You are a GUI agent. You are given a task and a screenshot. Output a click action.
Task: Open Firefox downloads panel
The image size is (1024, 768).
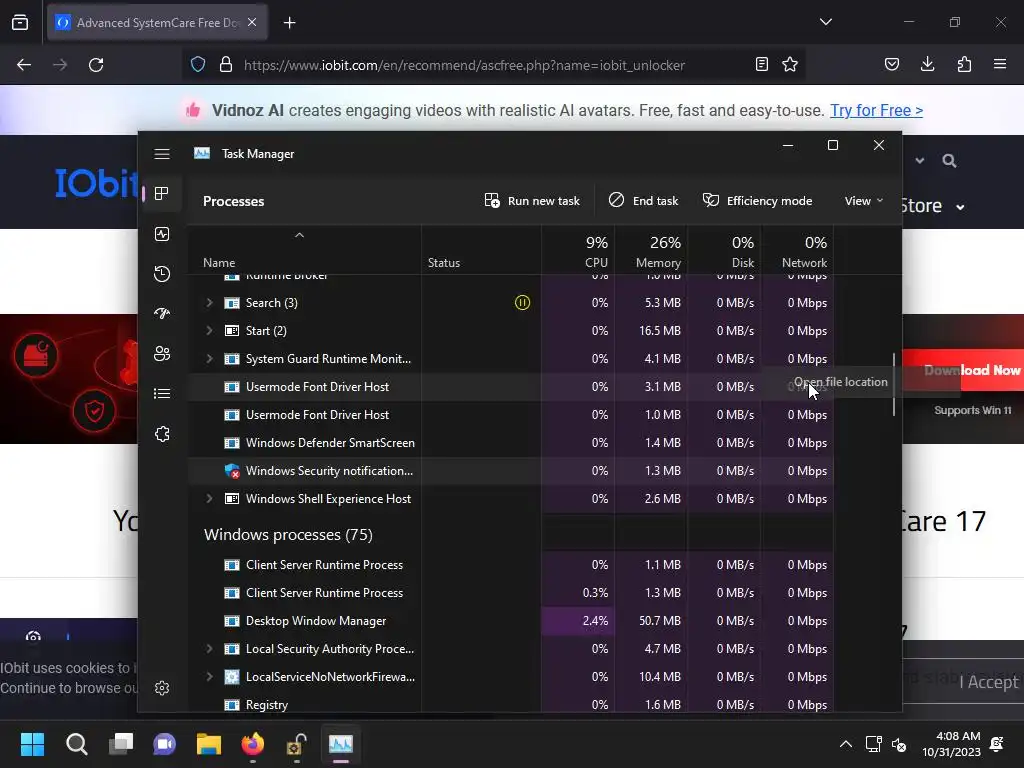927,65
